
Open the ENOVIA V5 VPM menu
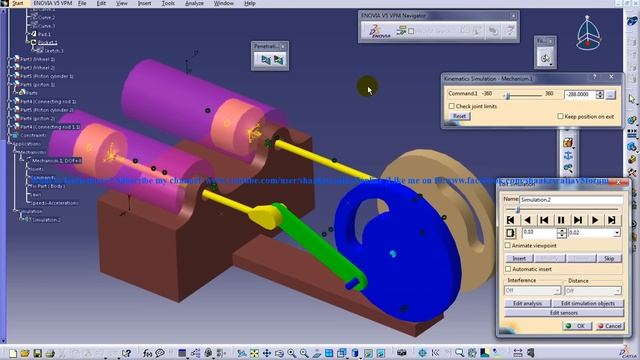coord(53,3)
